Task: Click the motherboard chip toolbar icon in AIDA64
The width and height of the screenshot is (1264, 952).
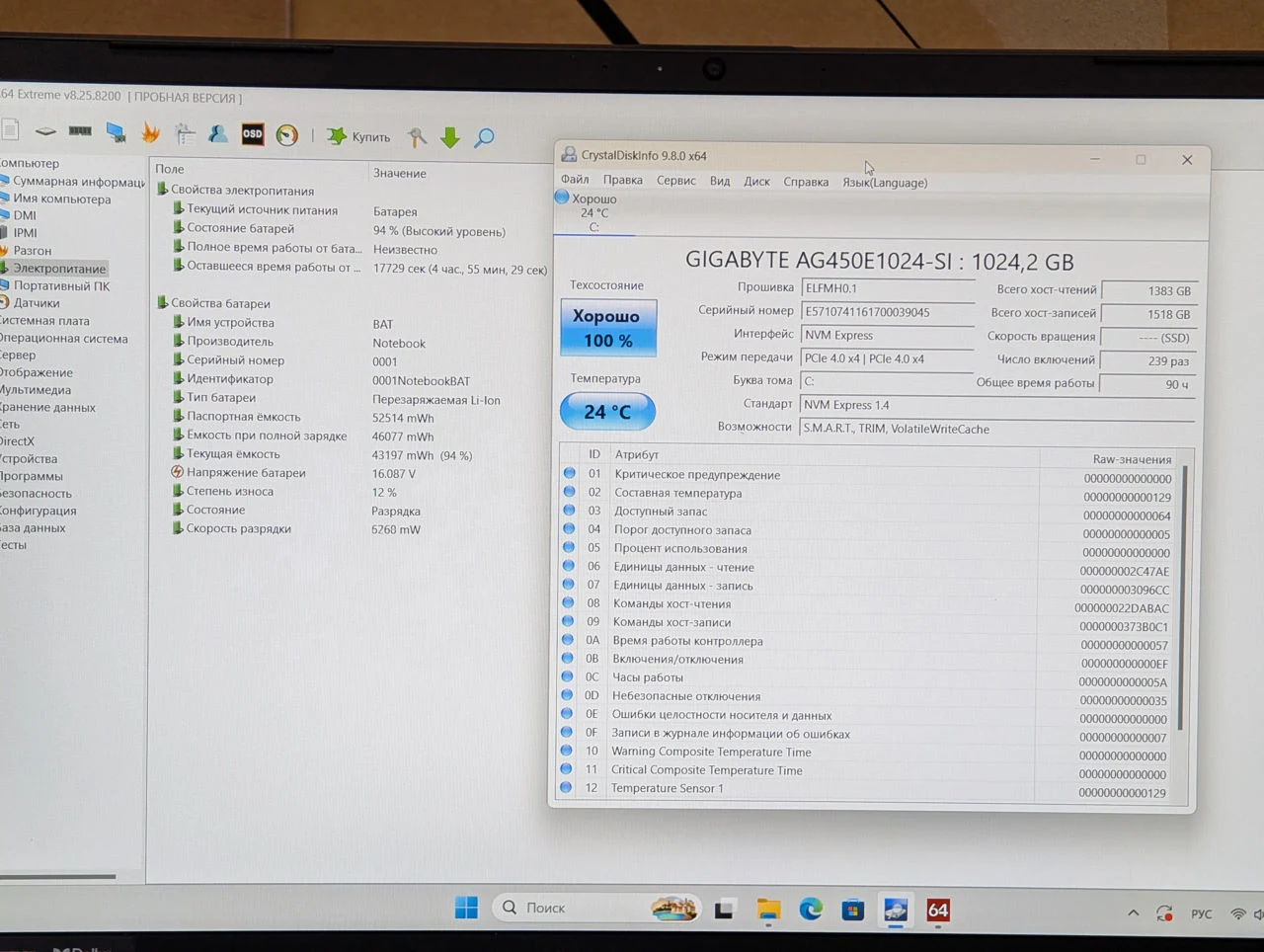Action: point(45,130)
